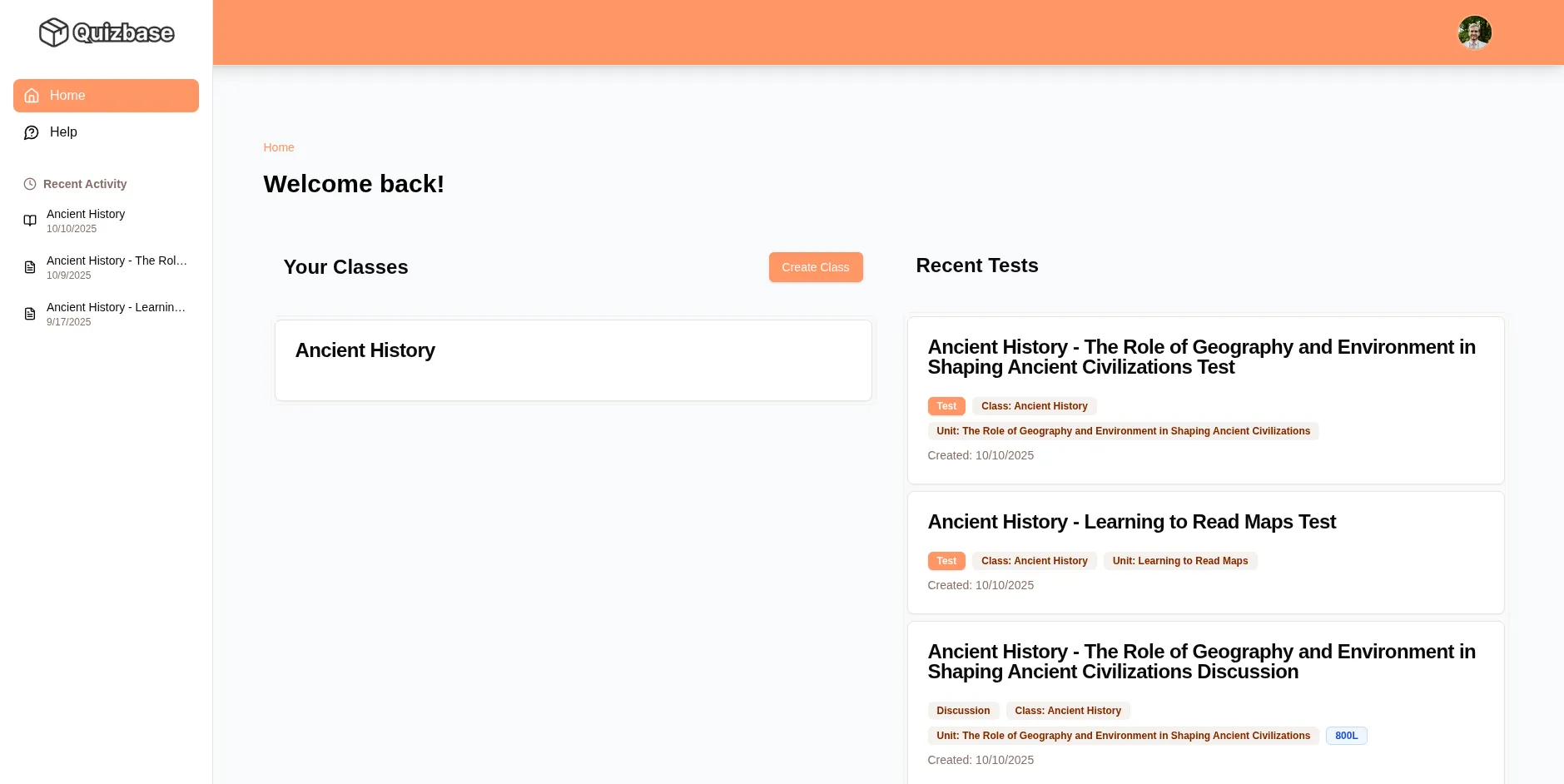Click the Recent Activity clock icon

[x=30, y=184]
